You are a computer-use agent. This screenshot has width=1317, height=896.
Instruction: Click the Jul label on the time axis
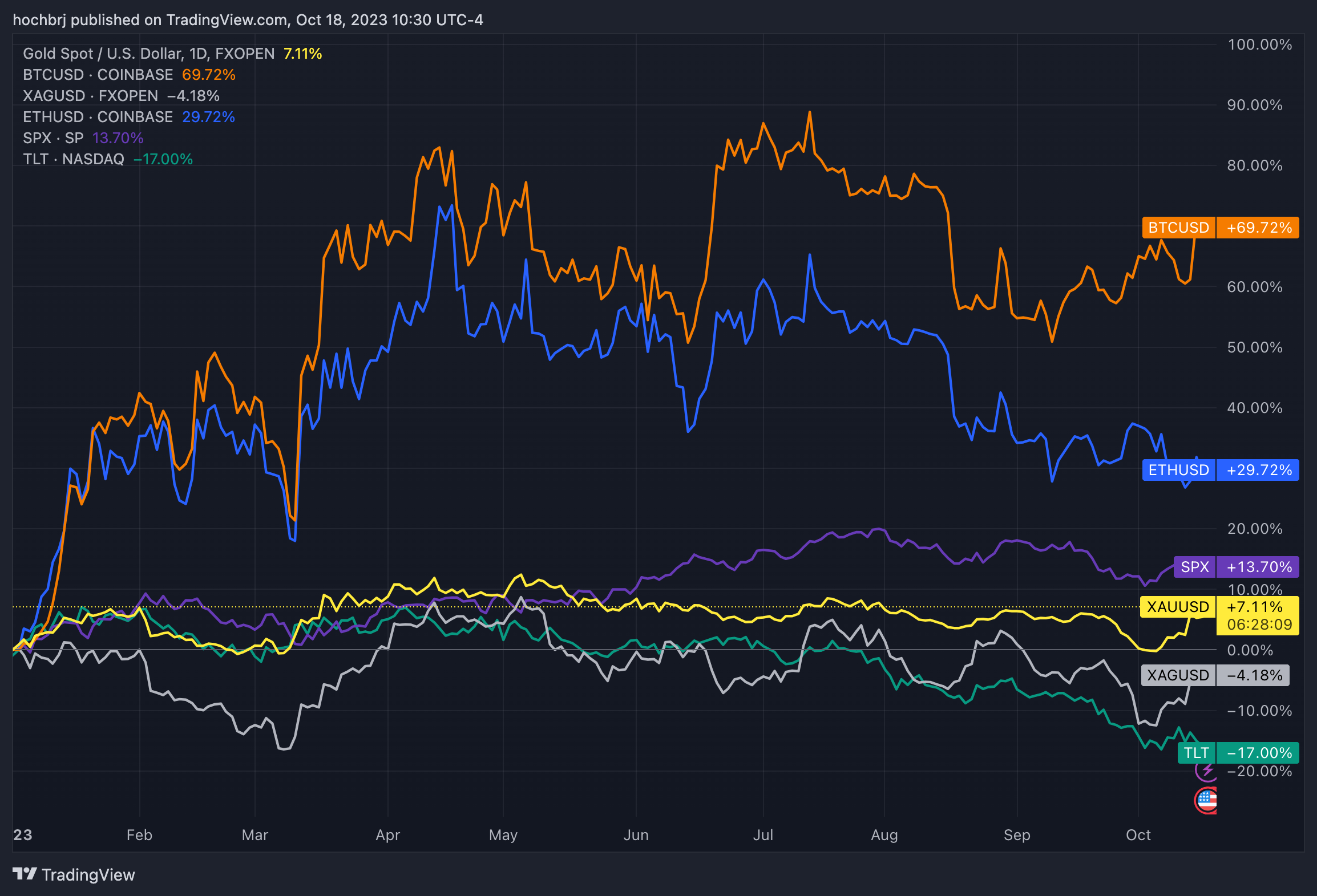tap(763, 835)
